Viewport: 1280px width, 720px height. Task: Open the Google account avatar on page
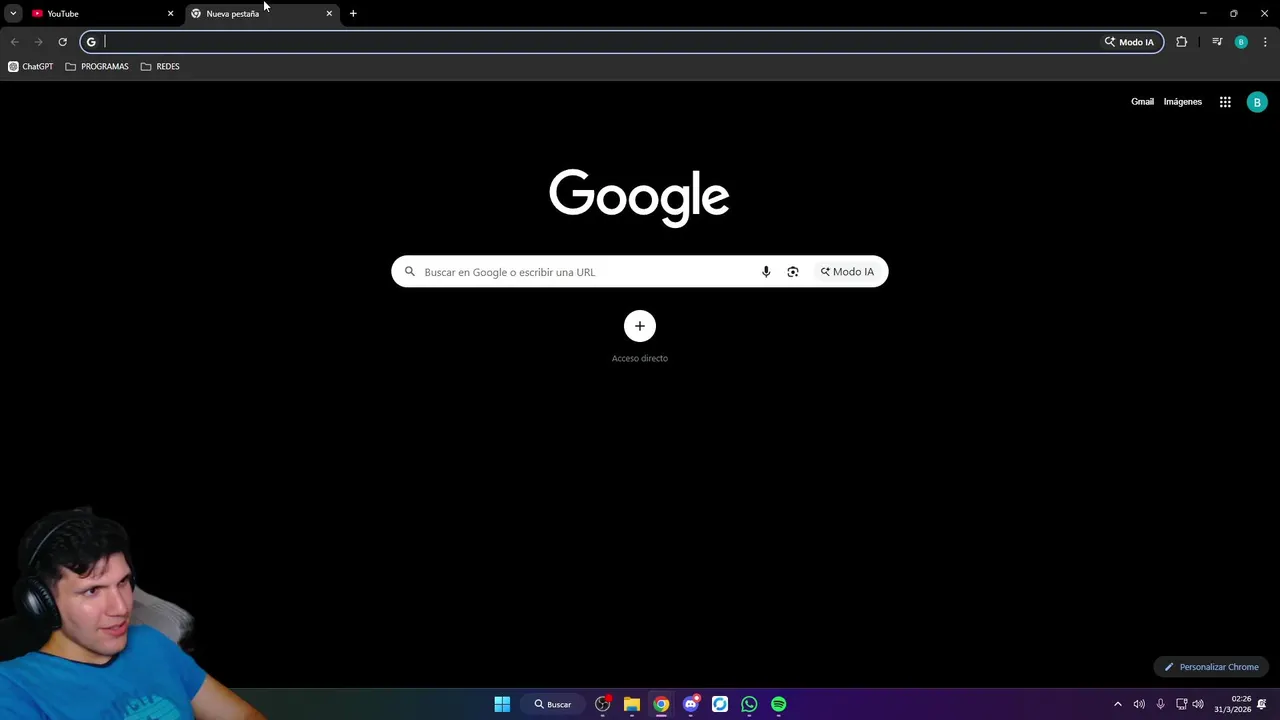pos(1257,102)
